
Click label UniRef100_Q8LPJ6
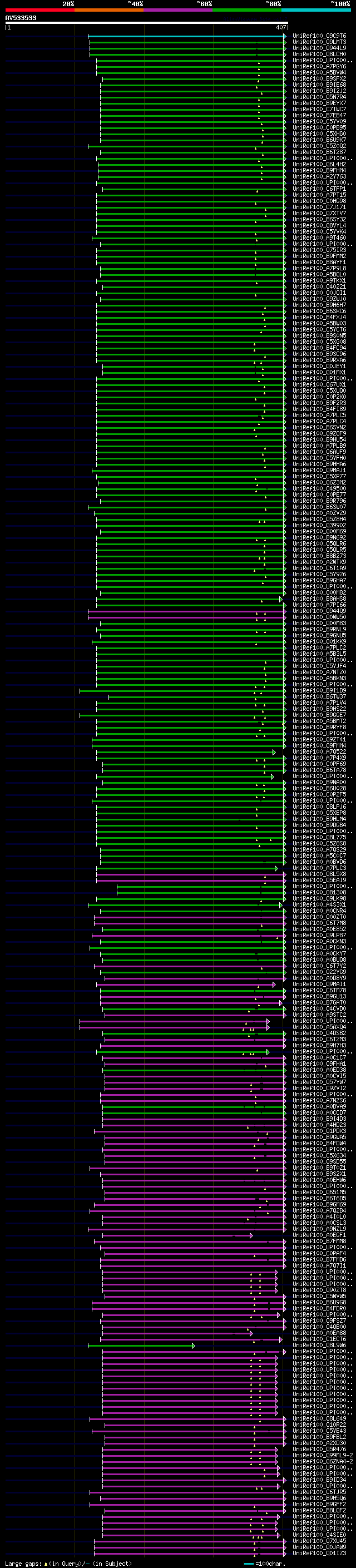pos(319,807)
